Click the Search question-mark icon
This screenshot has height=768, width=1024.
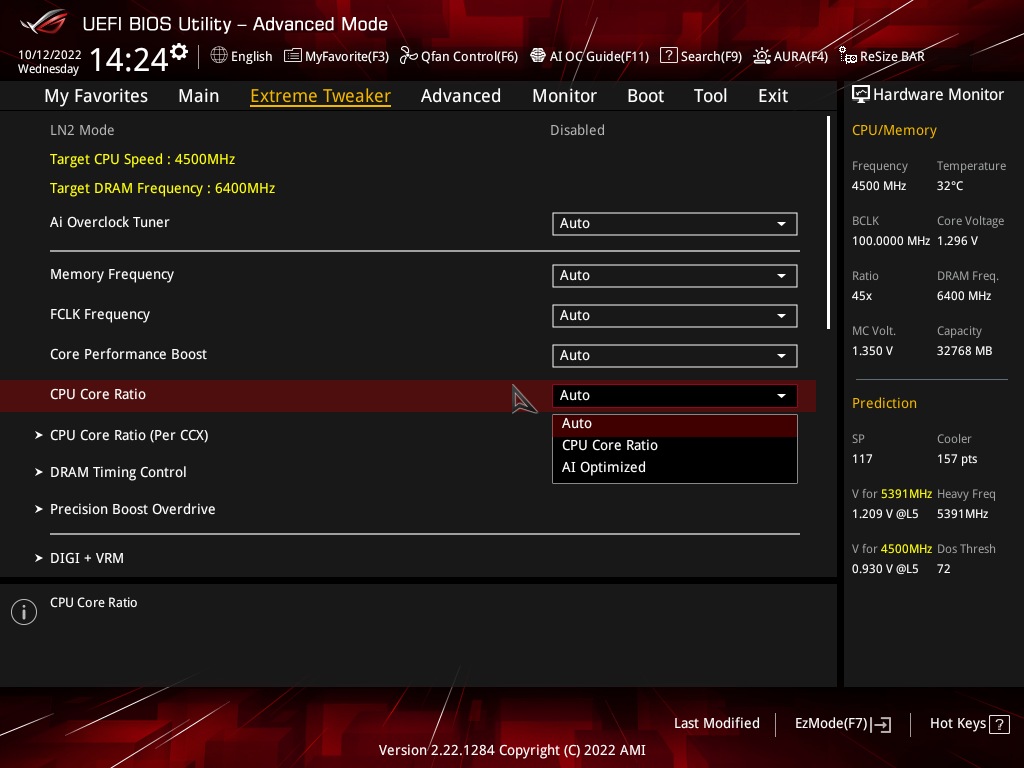coord(669,56)
